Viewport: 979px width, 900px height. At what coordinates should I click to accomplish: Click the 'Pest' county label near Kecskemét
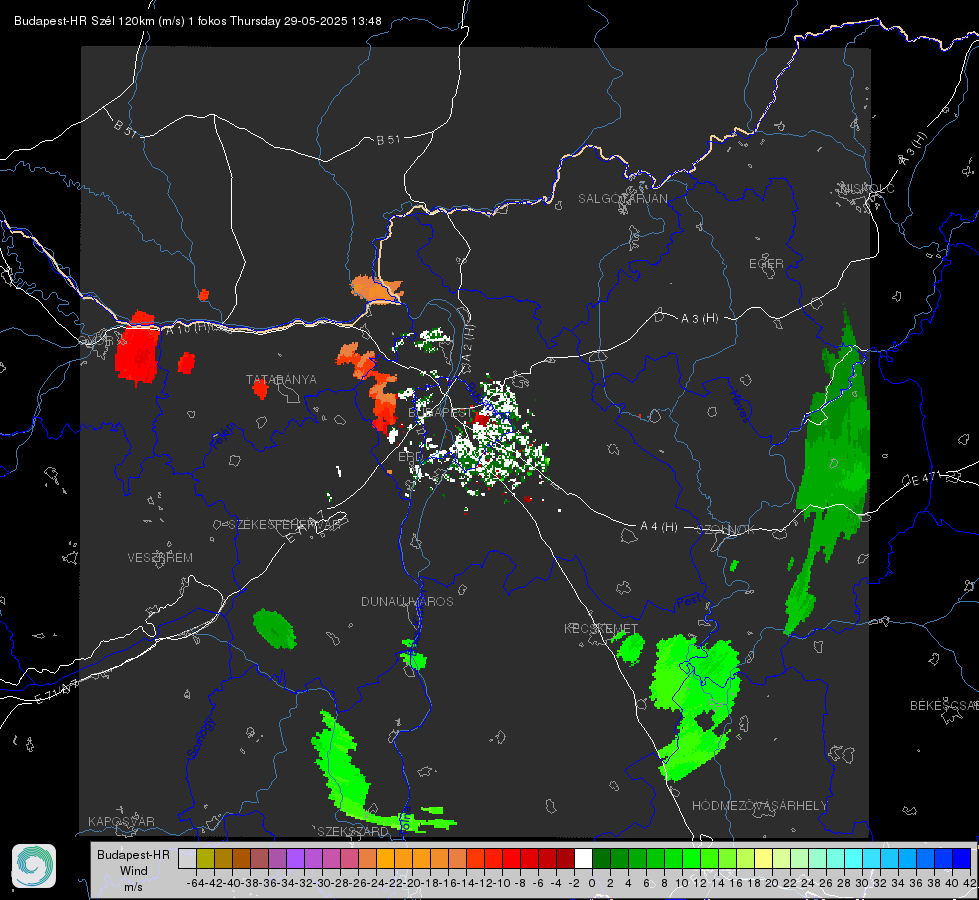pyautogui.click(x=689, y=601)
